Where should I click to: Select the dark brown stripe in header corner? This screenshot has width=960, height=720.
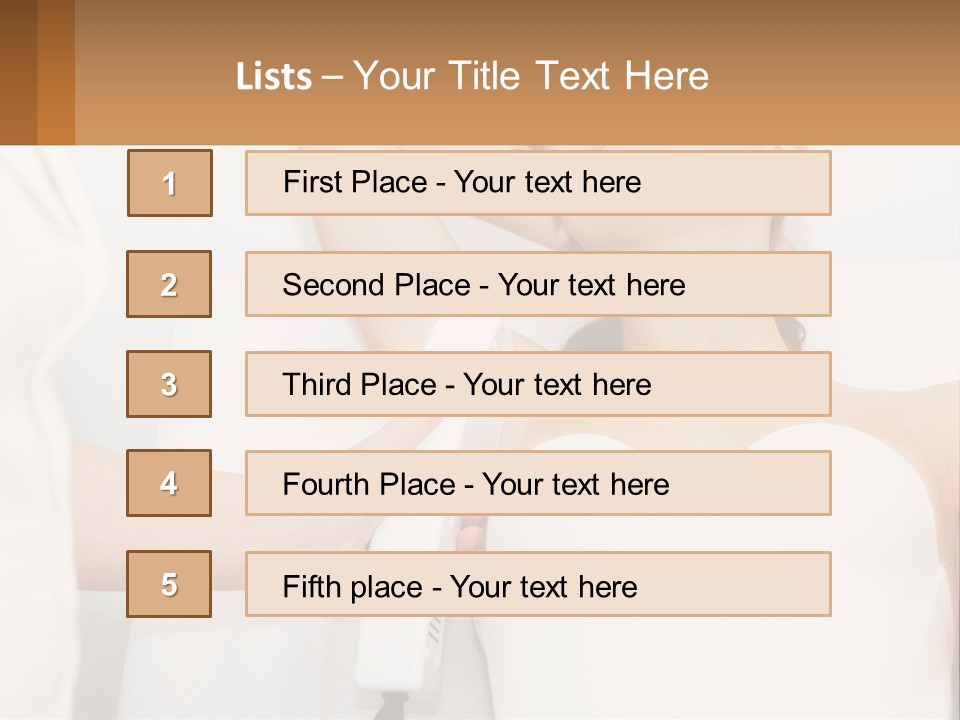coord(18,72)
